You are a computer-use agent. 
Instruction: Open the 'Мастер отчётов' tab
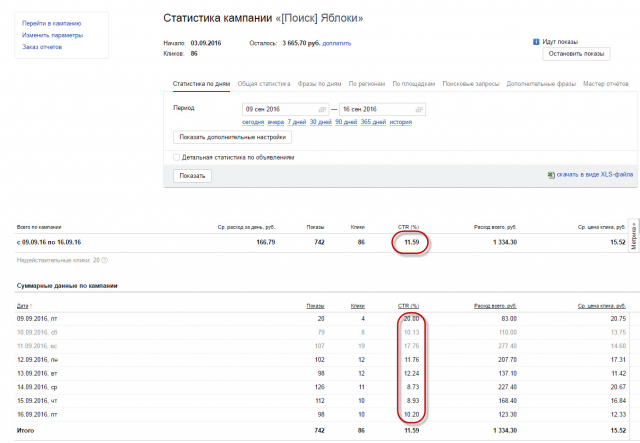point(606,84)
